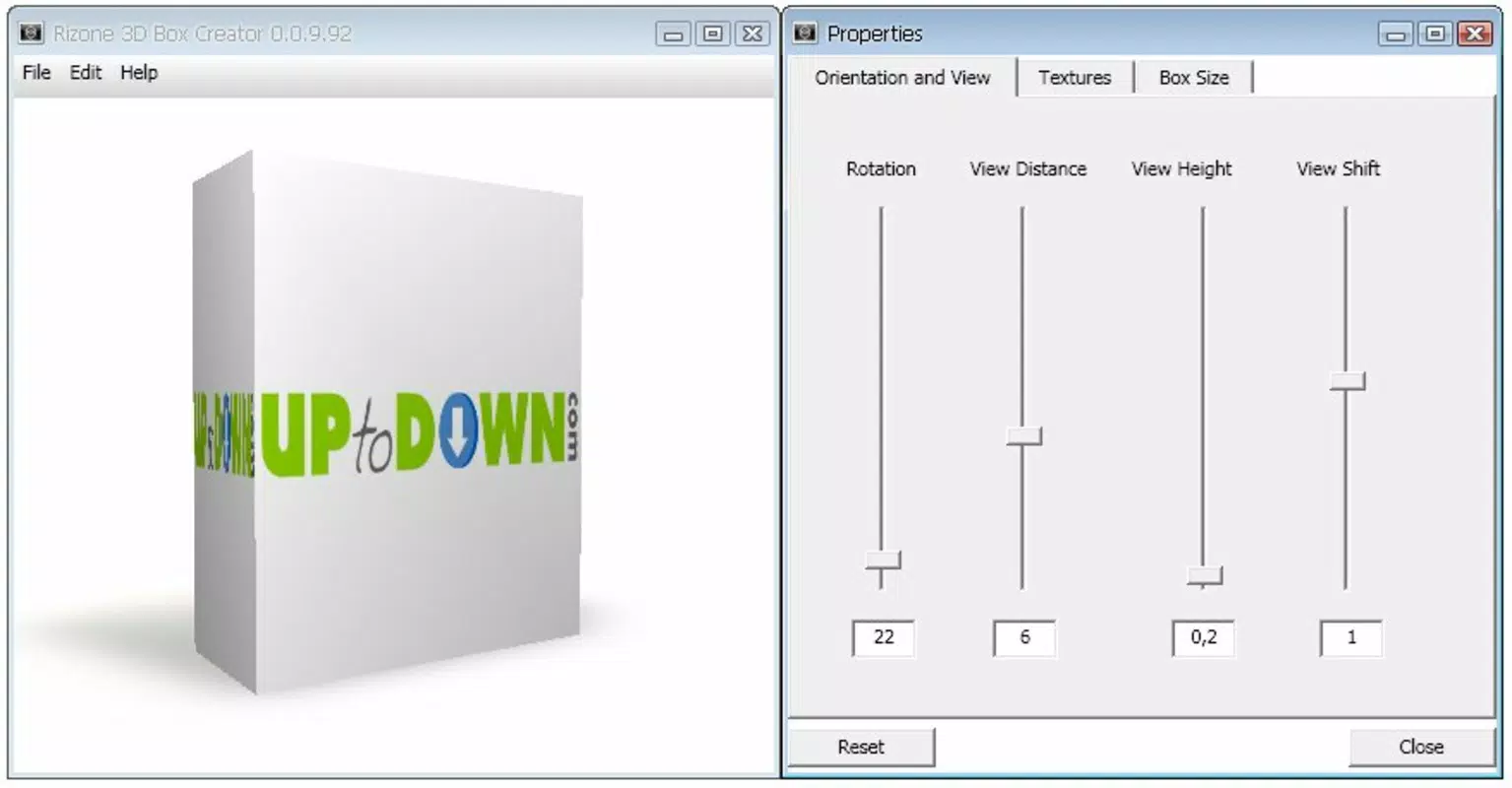This screenshot has height=788, width=1512.
Task: Click the 3D box preview image
Action: (x=387, y=423)
